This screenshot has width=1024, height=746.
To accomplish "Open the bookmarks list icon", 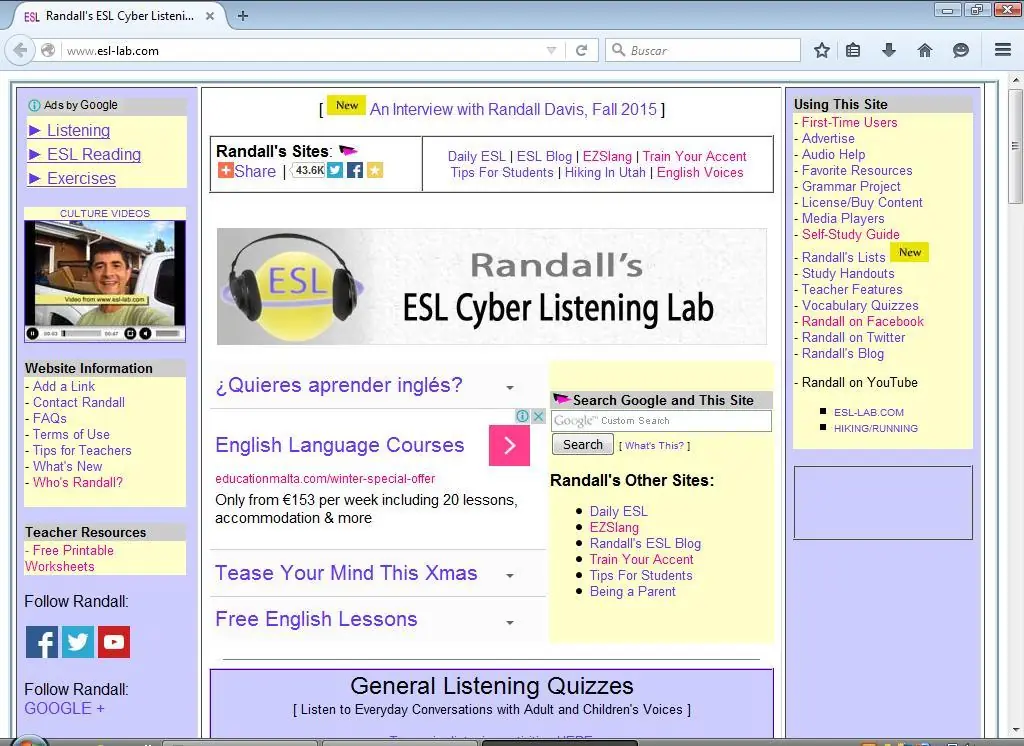I will tap(853, 50).
